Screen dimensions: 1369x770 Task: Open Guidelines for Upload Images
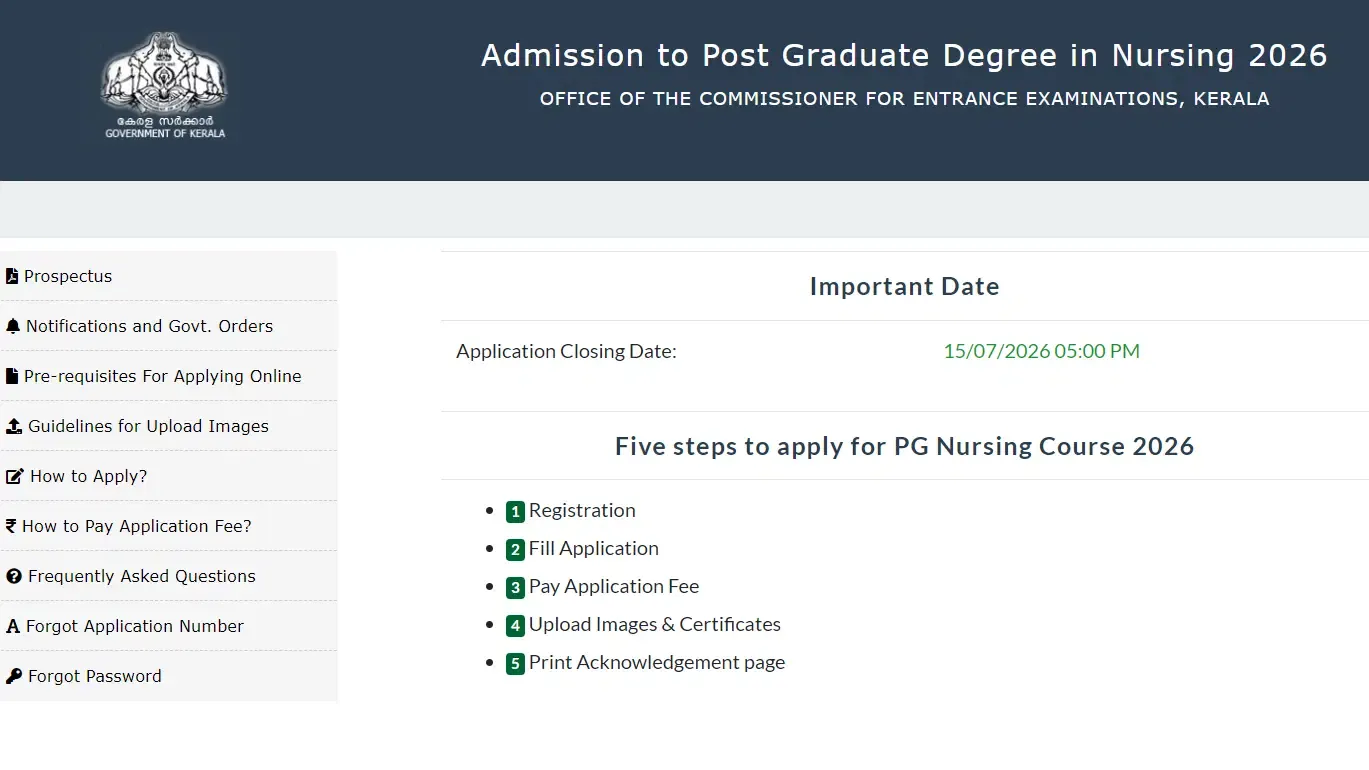click(148, 426)
